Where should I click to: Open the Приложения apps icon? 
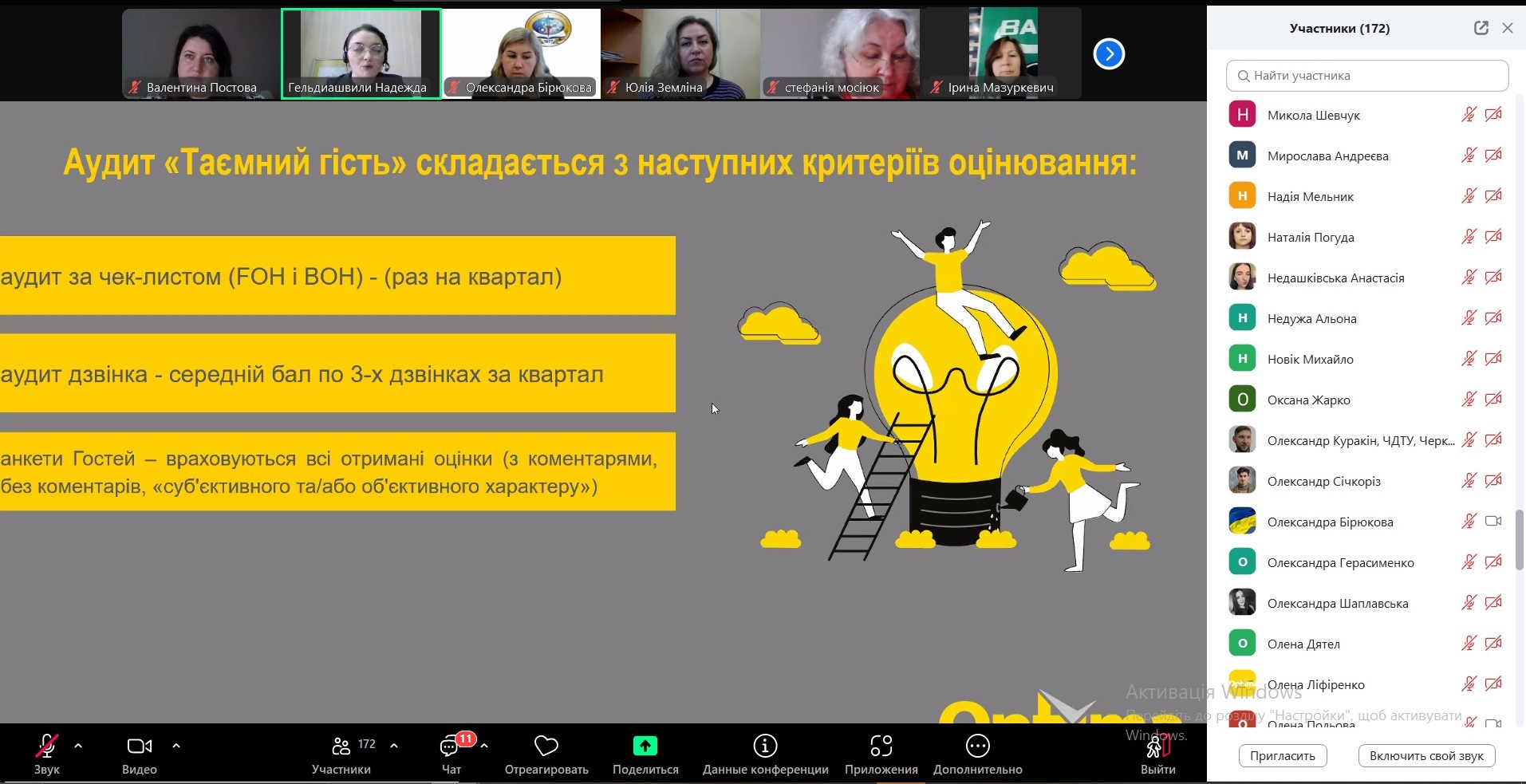[881, 747]
